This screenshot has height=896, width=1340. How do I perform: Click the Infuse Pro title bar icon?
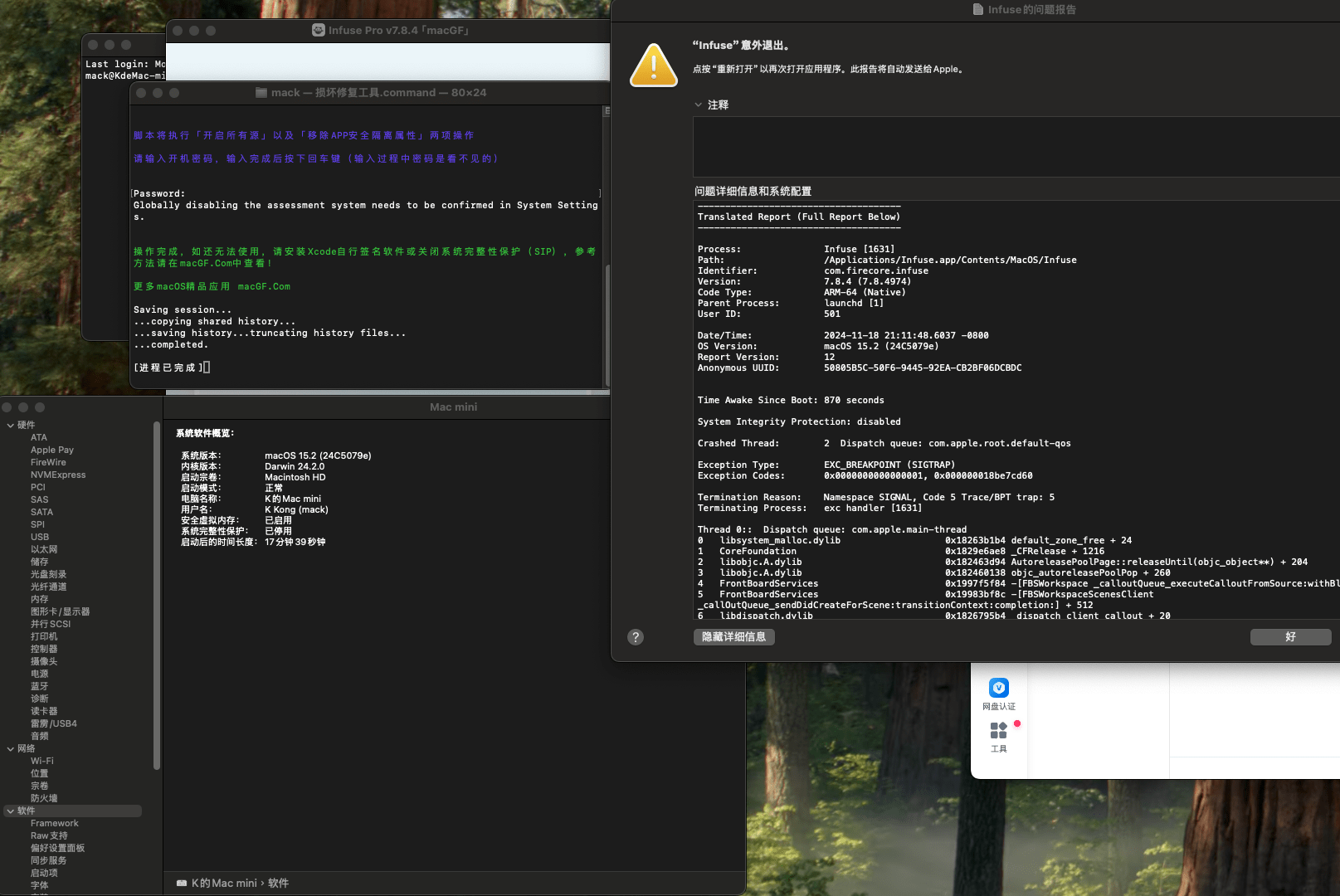pos(319,31)
